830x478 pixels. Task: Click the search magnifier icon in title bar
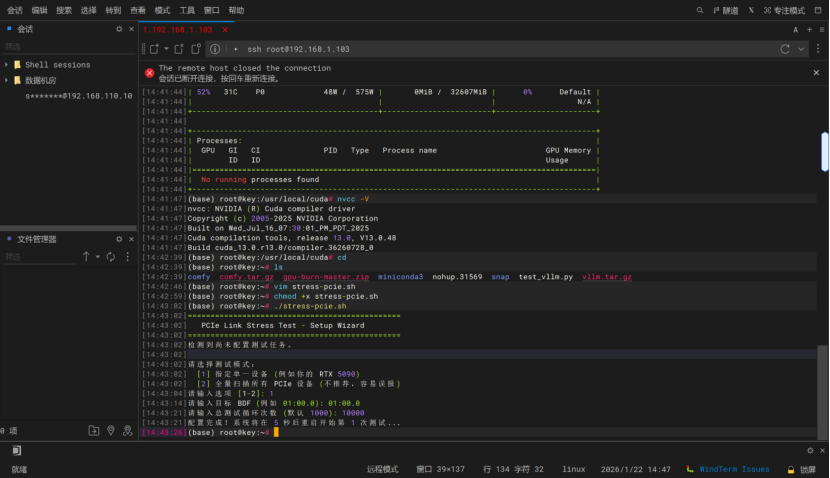(x=699, y=10)
